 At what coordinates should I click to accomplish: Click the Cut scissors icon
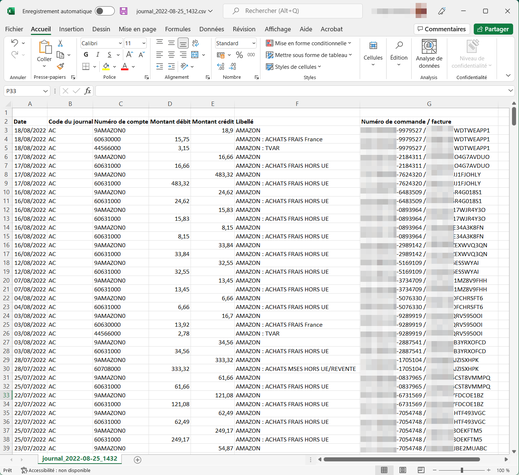pos(60,43)
